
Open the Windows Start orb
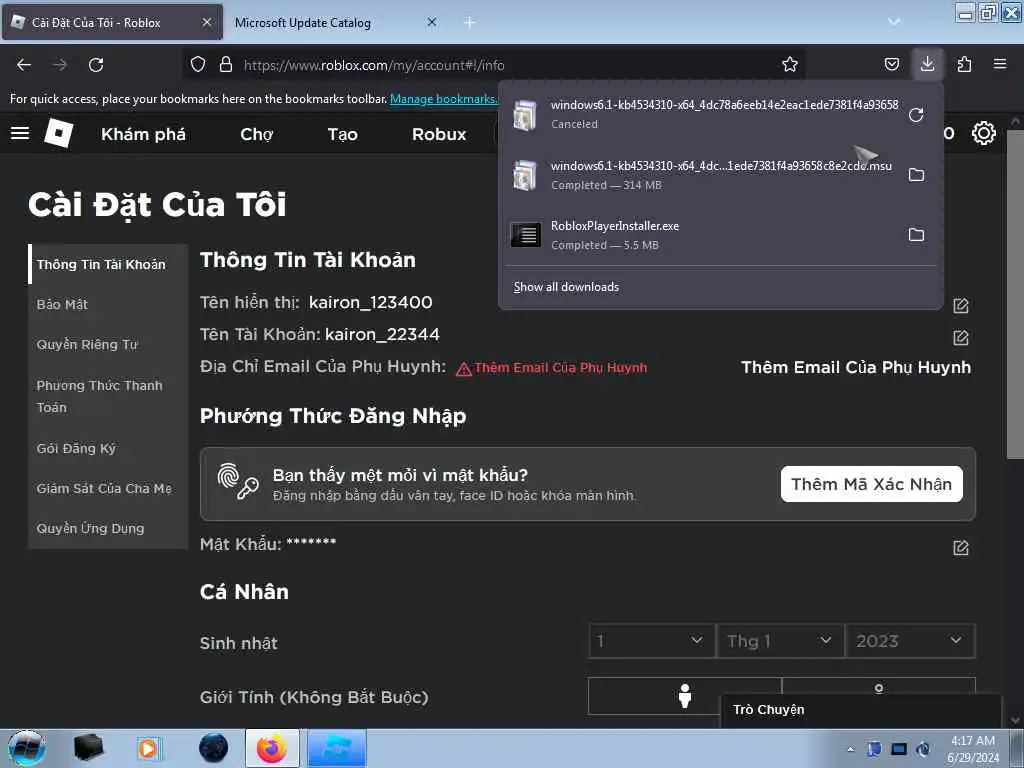[27, 748]
